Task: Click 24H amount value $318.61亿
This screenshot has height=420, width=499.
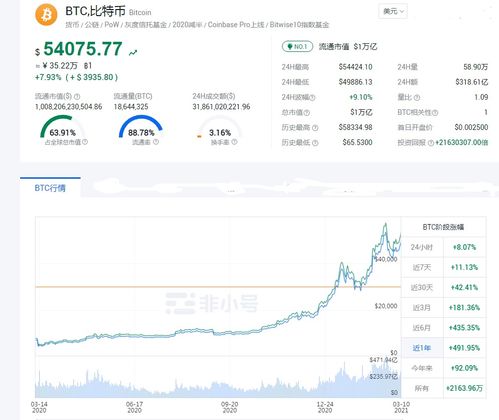Action: click(472, 82)
